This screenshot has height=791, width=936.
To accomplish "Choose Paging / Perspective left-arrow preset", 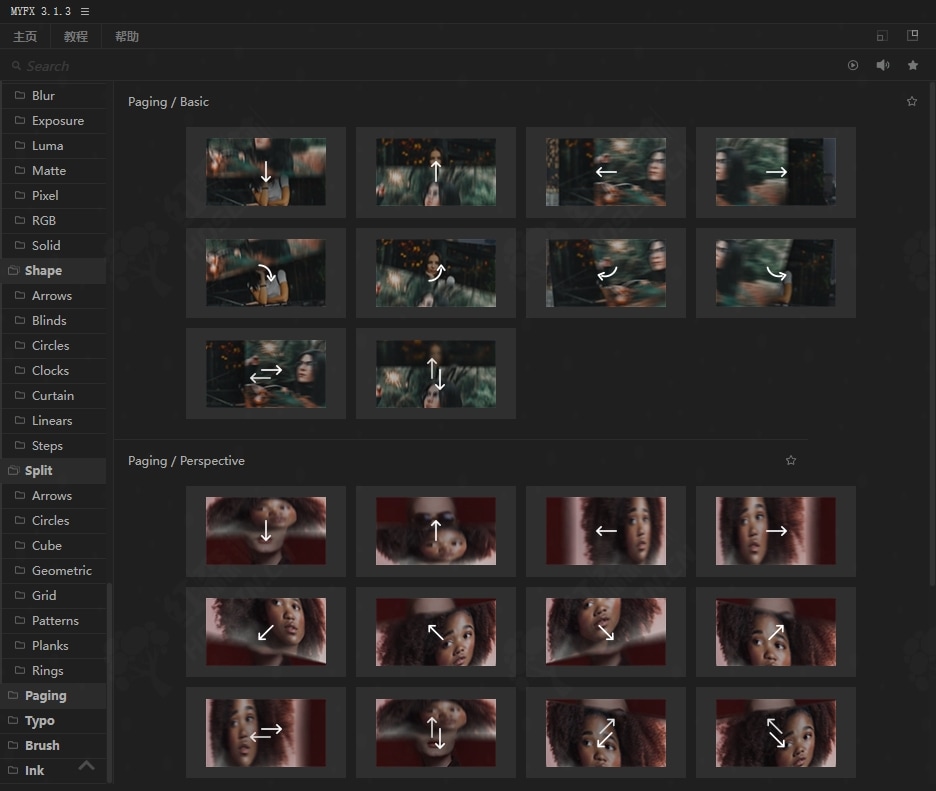I will [x=606, y=531].
